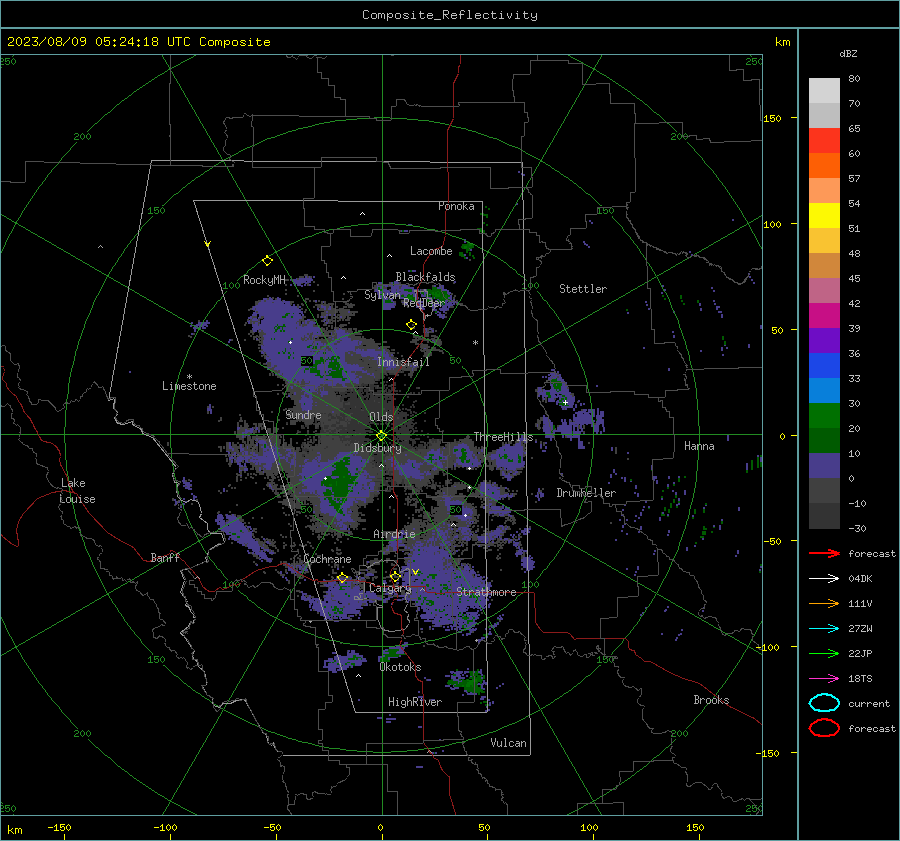Click the yellow diamond marker above Calgary
Screen dimensions: 900x841
[395, 576]
